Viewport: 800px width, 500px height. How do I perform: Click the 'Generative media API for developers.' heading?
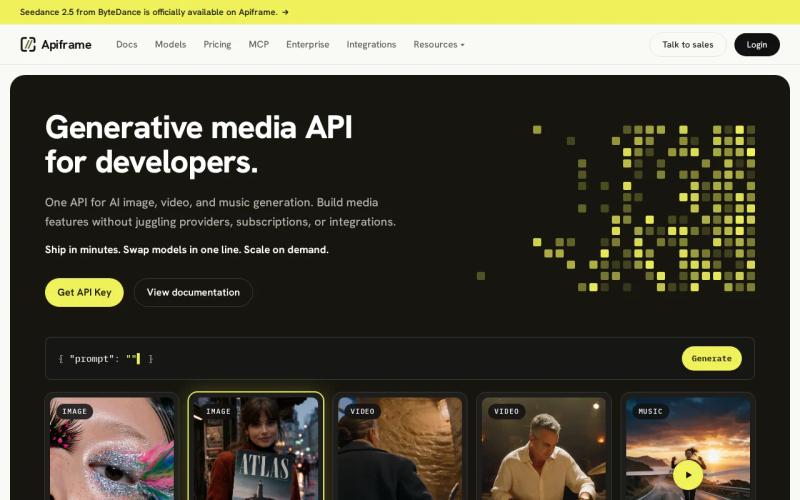pyautogui.click(x=198, y=144)
